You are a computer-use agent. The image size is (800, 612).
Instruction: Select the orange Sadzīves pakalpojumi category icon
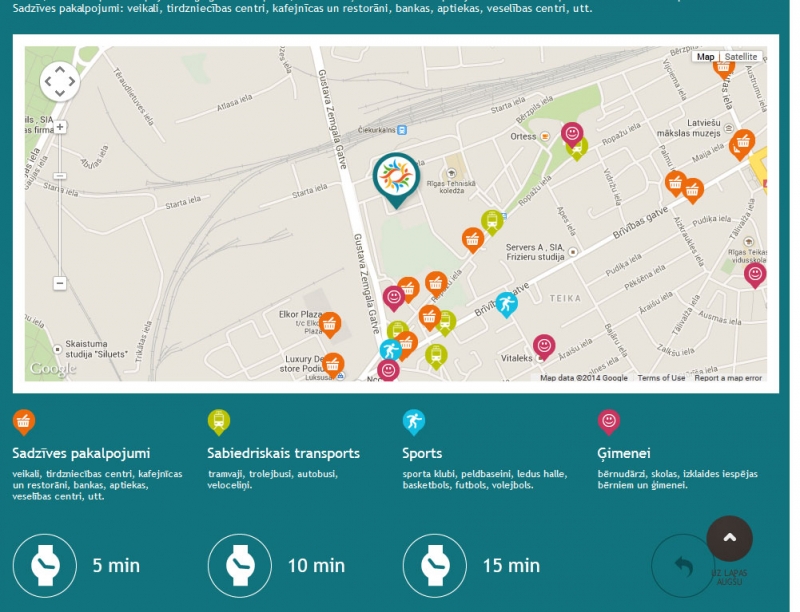(24, 421)
